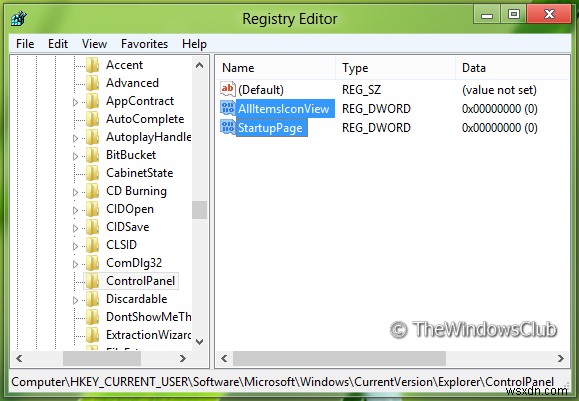
Task: Select the Accent key label
Action: coord(124,65)
